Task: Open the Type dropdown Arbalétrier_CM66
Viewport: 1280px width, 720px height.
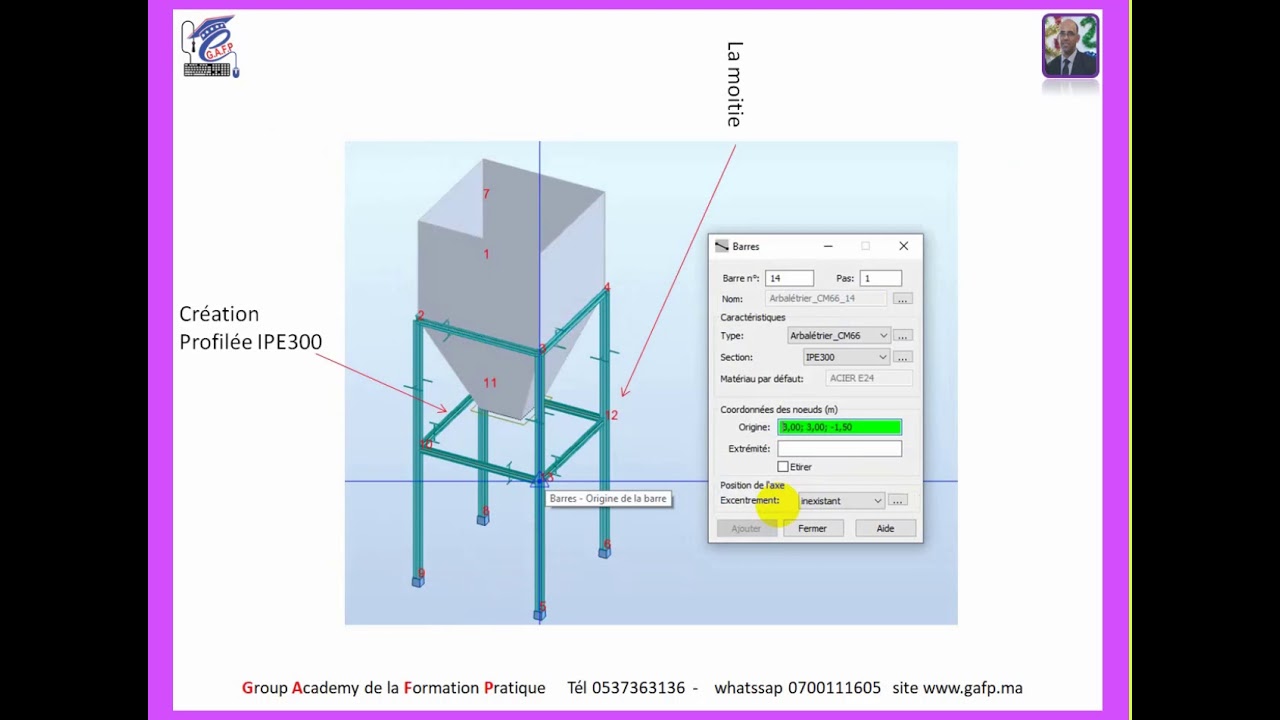Action: coord(838,336)
